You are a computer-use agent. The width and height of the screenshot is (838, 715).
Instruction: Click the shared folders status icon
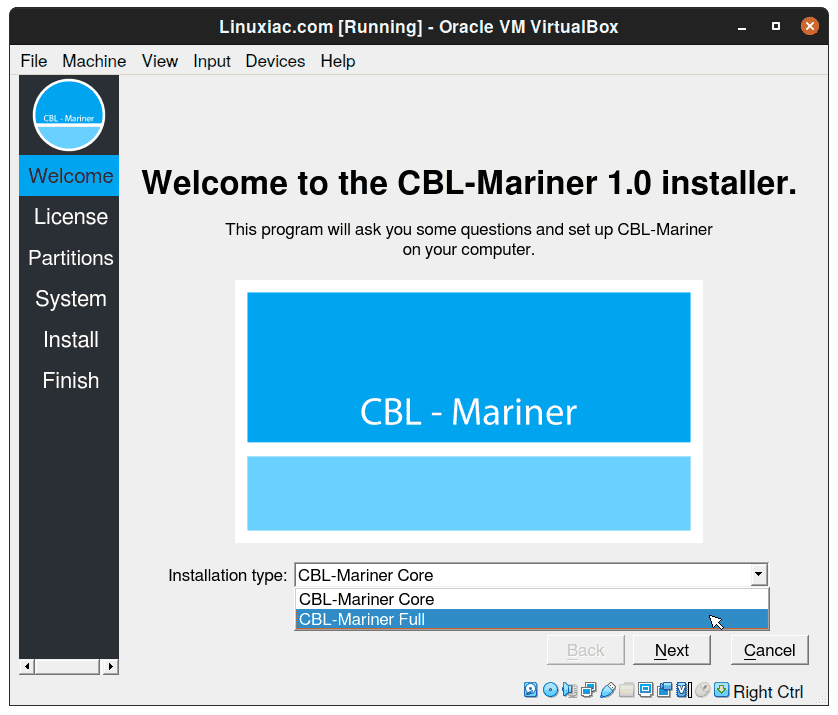[626, 690]
